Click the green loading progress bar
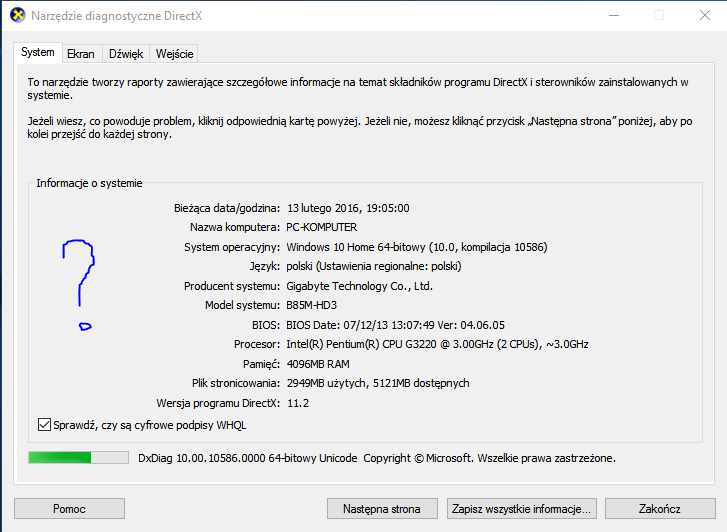The height and width of the screenshot is (532, 727). 78,458
